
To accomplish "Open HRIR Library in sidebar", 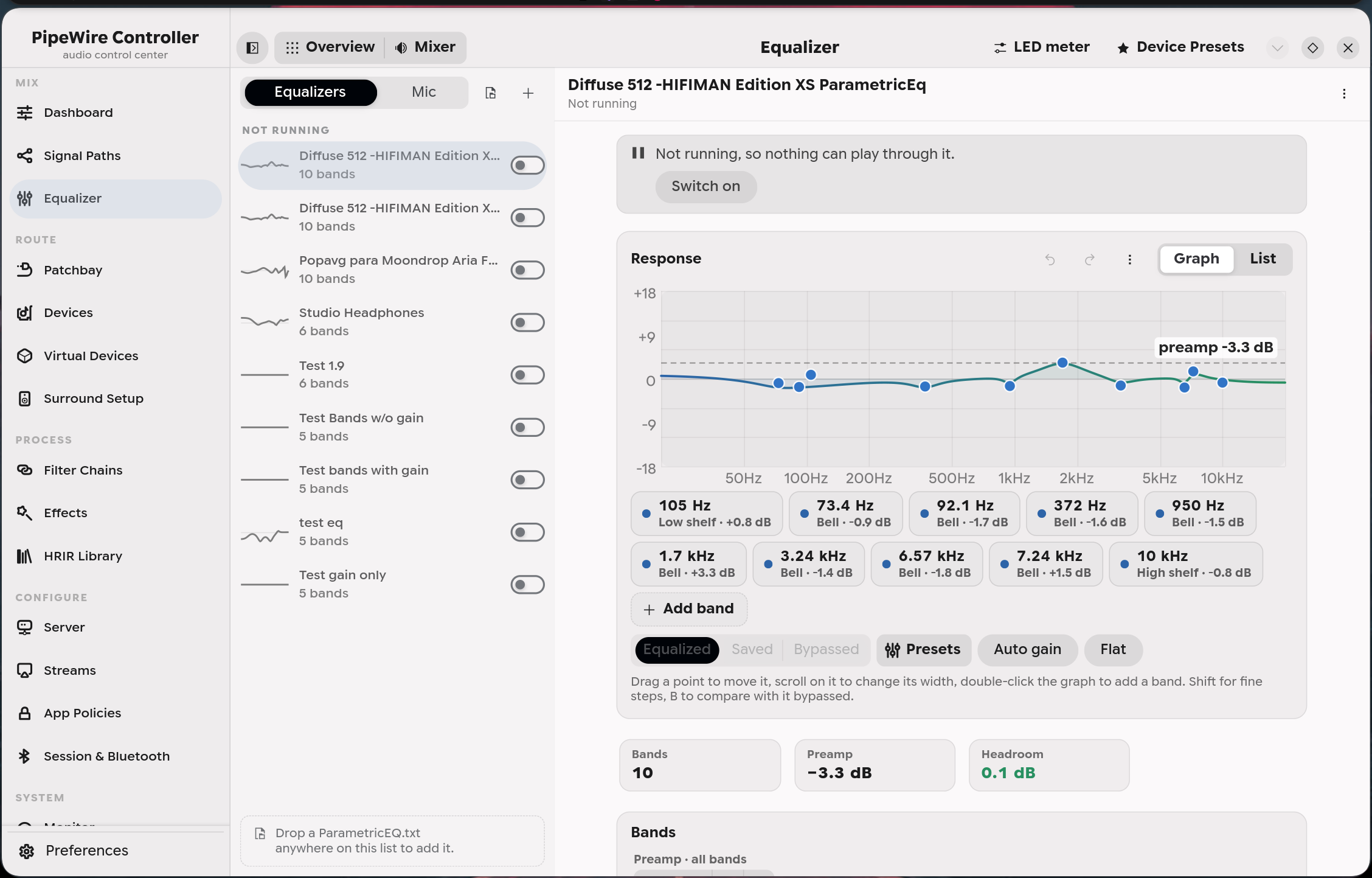I will (116, 556).
